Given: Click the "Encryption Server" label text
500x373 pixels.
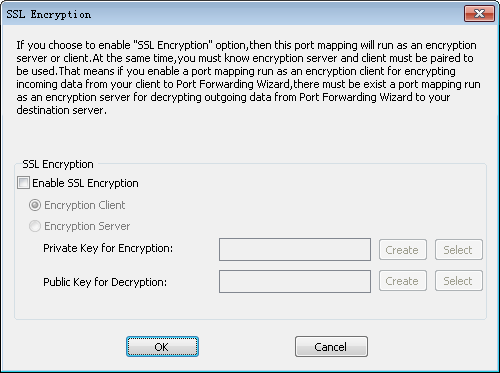Looking at the screenshot, I should [x=87, y=226].
